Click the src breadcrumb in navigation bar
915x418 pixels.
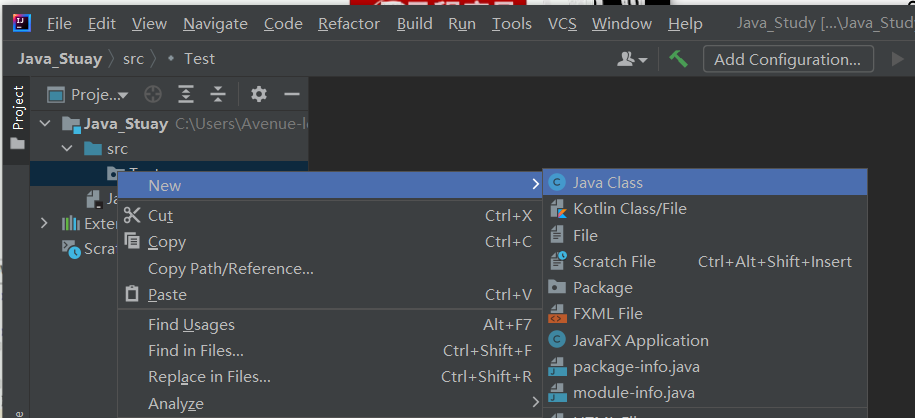(133, 59)
